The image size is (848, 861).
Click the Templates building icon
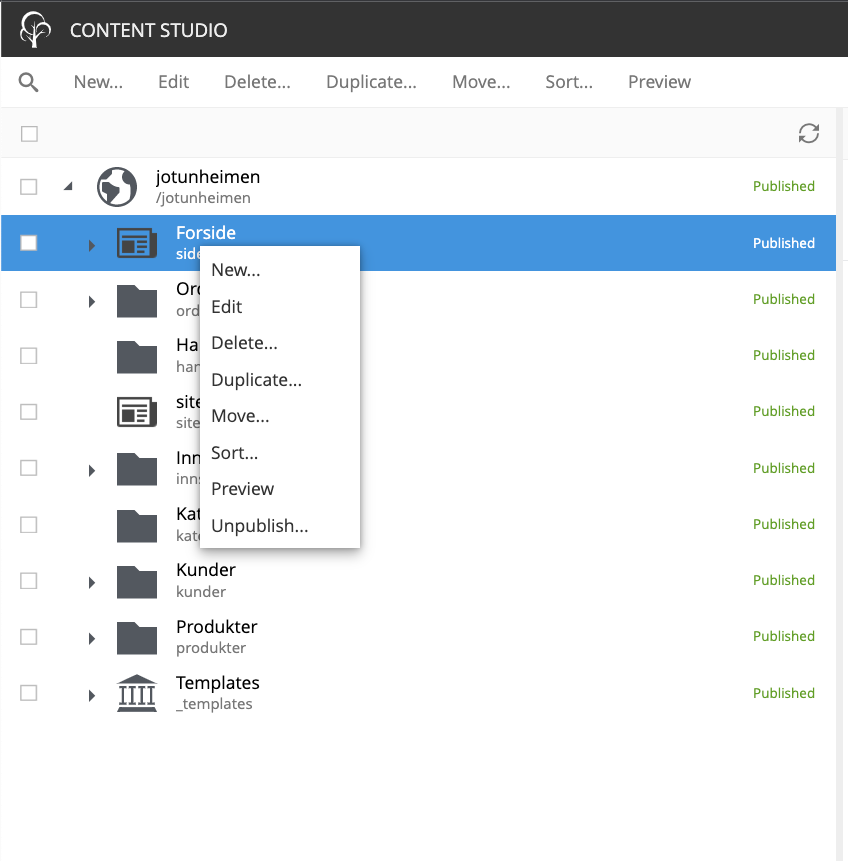pos(137,693)
